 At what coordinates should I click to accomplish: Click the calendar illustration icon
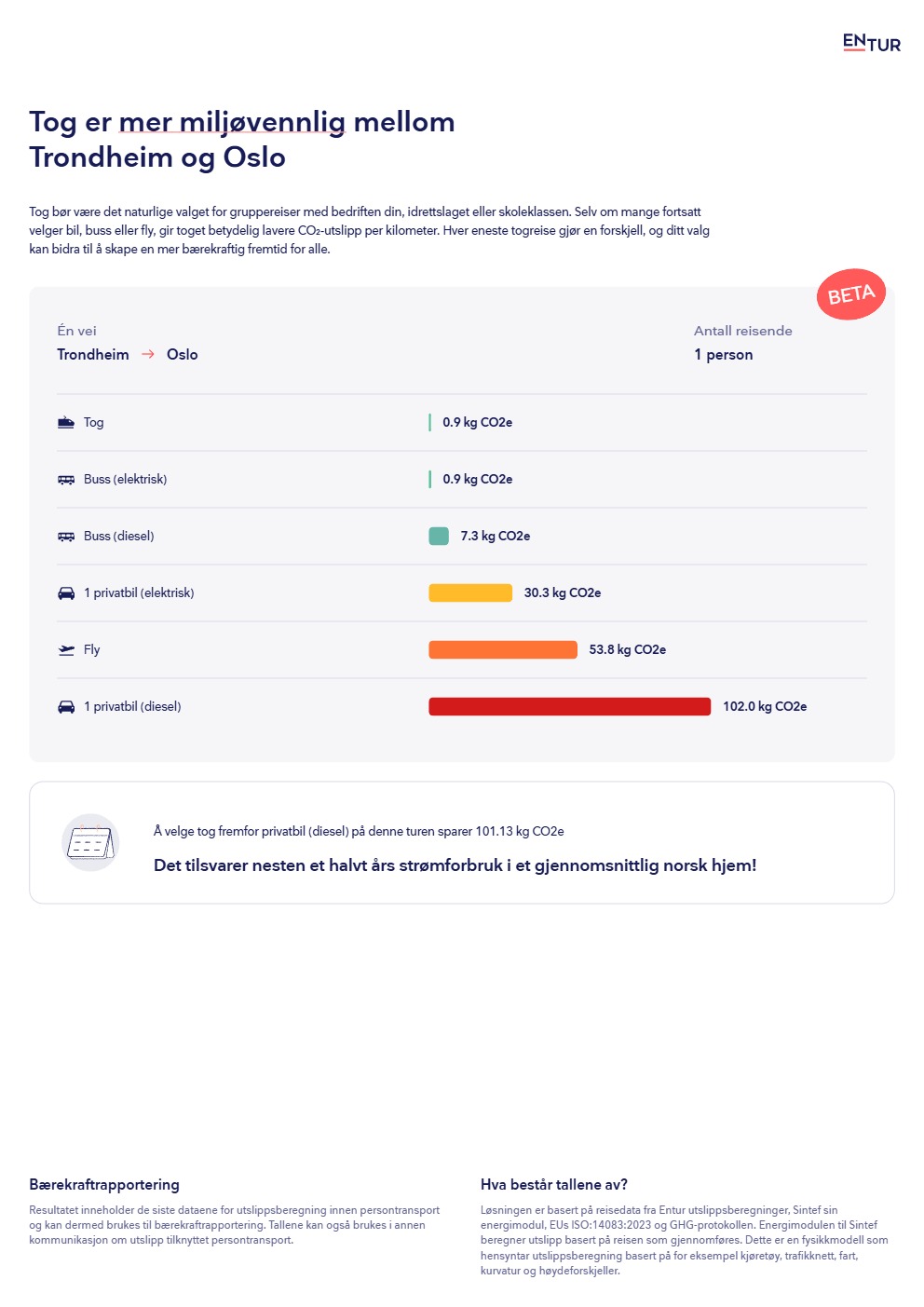click(90, 843)
